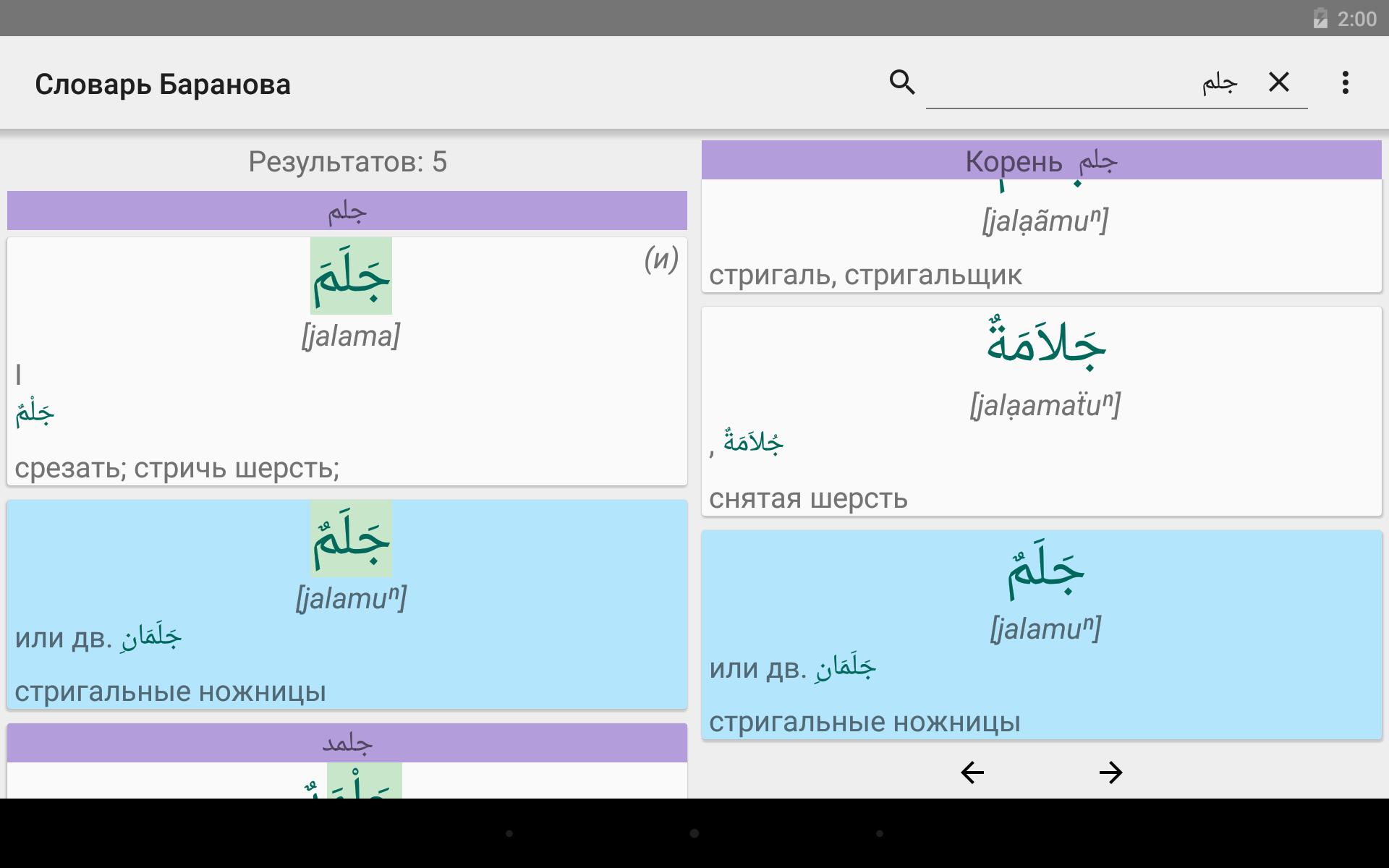Click the 'Словарь Баранова' app title
Viewport: 1389px width, 868px height.
[163, 85]
